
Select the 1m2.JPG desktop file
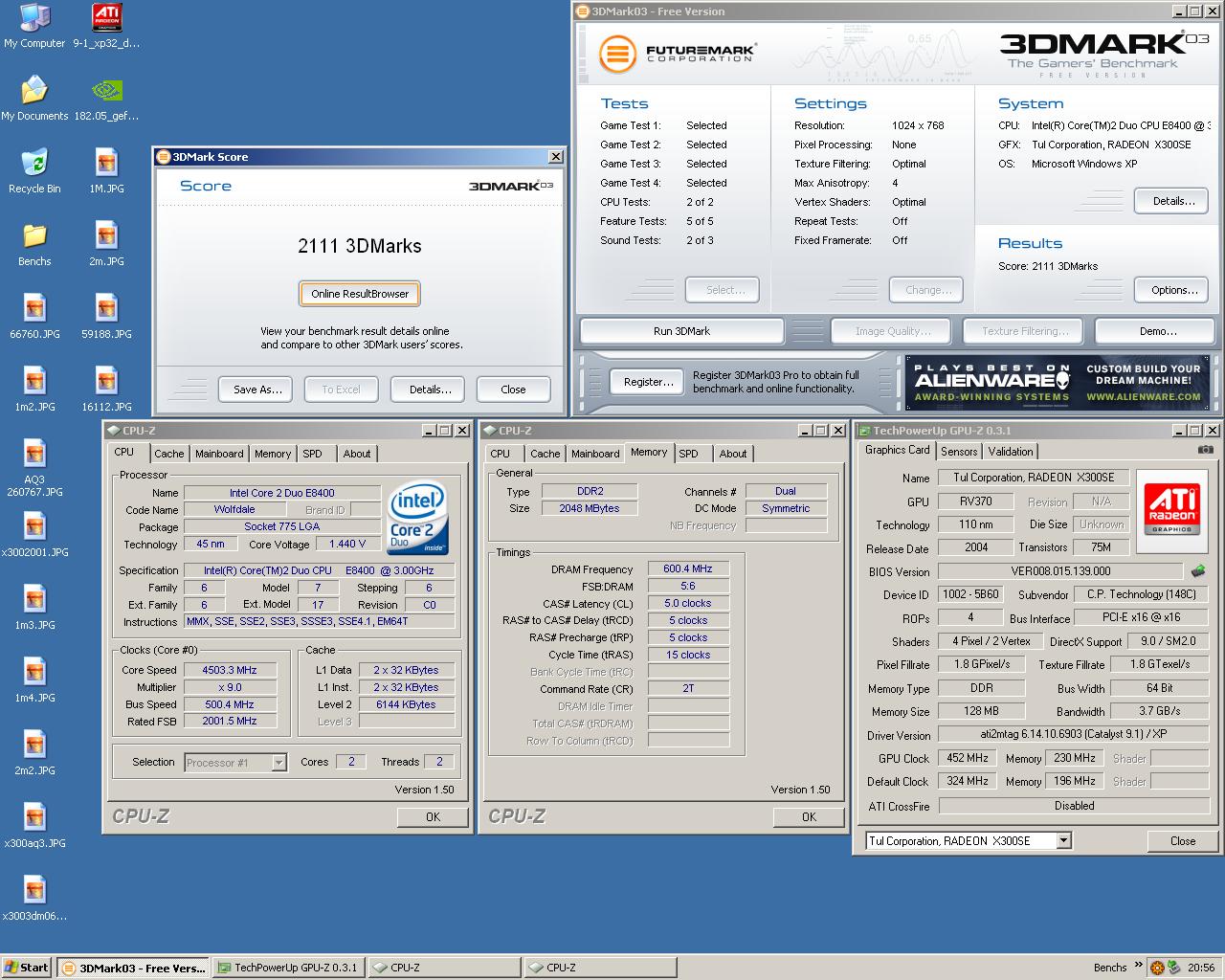(x=34, y=390)
